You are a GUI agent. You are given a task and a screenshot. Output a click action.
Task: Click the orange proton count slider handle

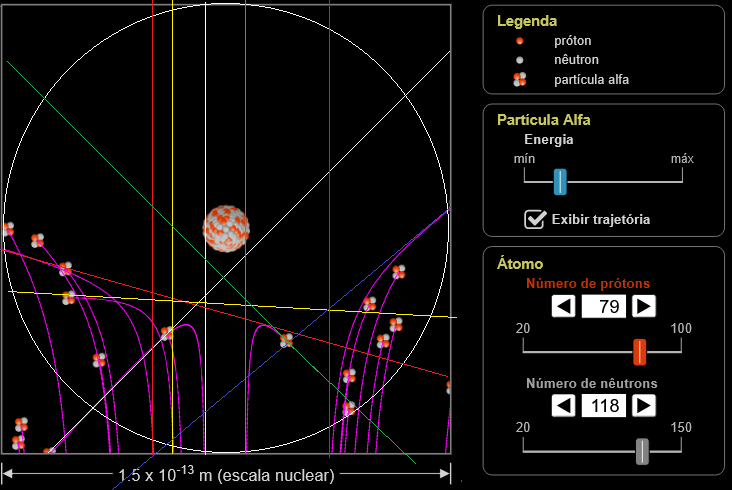point(640,351)
